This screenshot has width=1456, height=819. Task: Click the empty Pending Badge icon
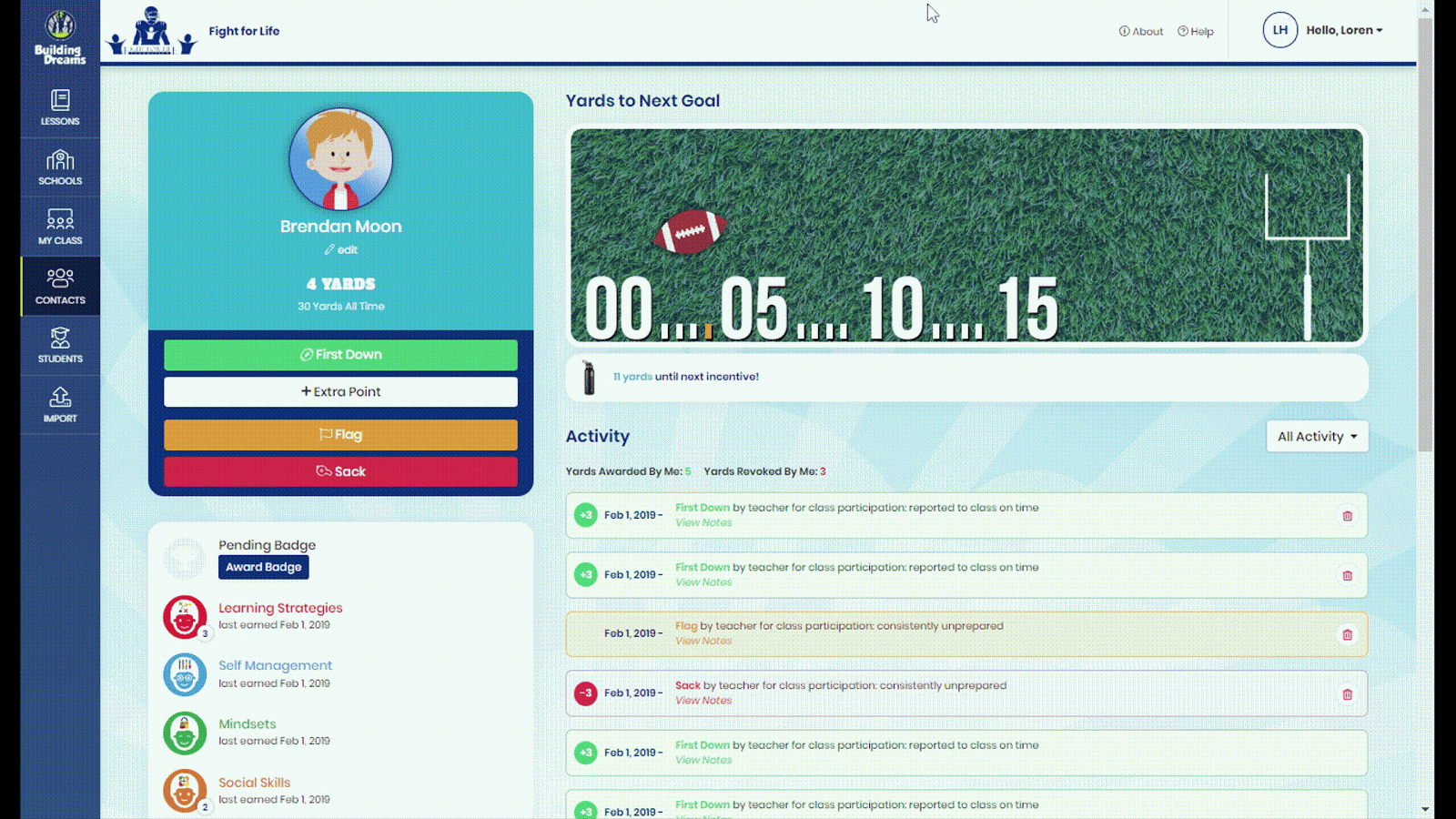pos(185,559)
